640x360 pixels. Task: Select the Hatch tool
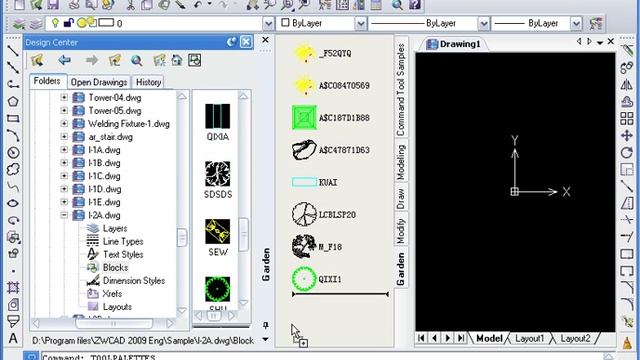click(13, 288)
